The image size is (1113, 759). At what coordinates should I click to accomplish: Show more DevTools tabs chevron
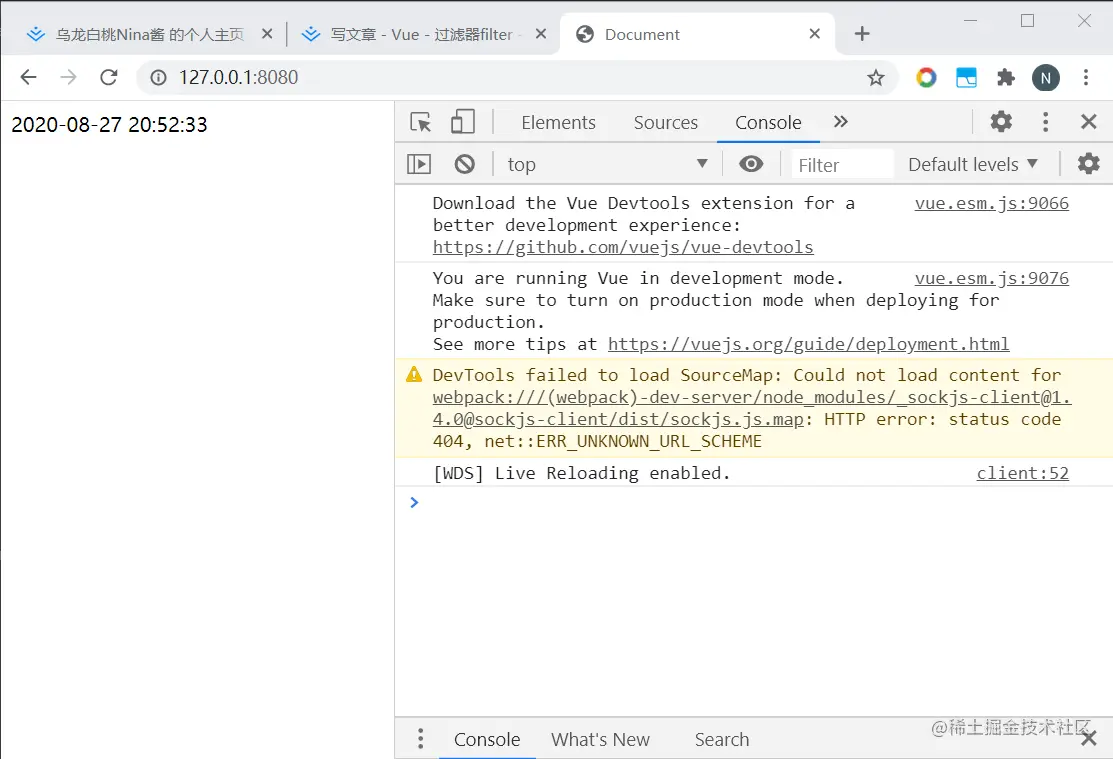click(x=841, y=122)
